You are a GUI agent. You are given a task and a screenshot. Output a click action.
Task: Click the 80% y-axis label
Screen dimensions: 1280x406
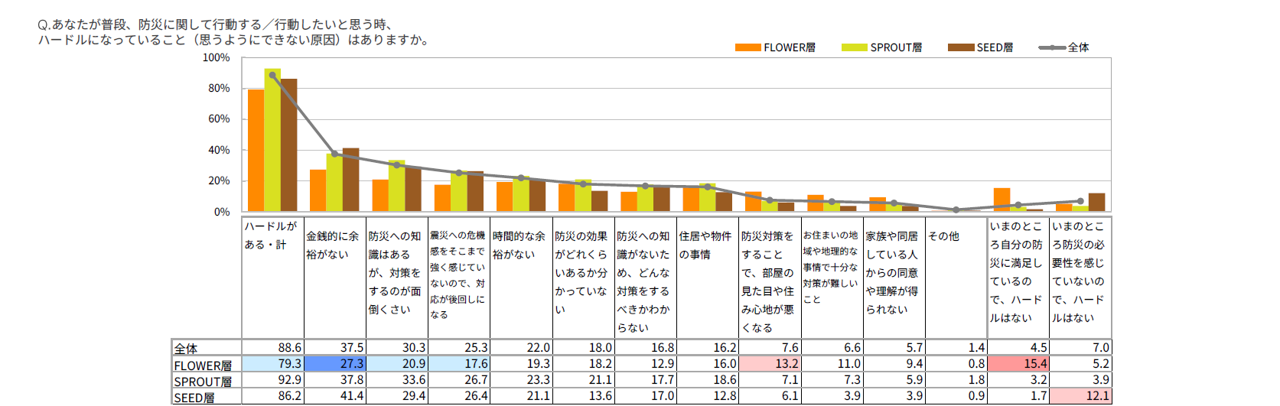219,89
